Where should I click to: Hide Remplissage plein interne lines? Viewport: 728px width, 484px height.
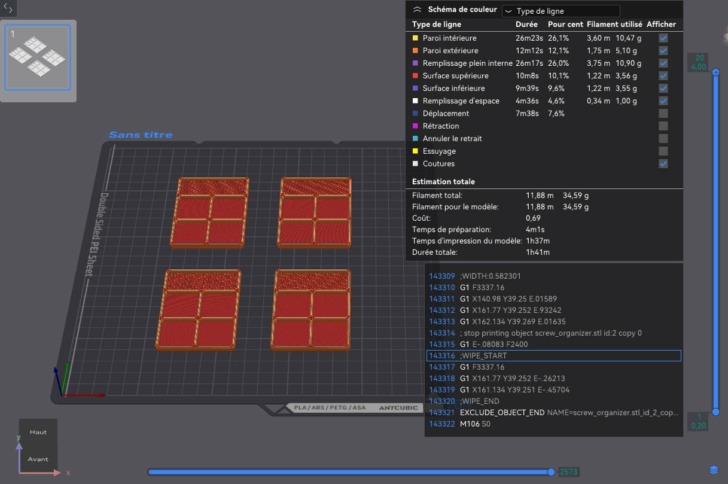[663, 63]
